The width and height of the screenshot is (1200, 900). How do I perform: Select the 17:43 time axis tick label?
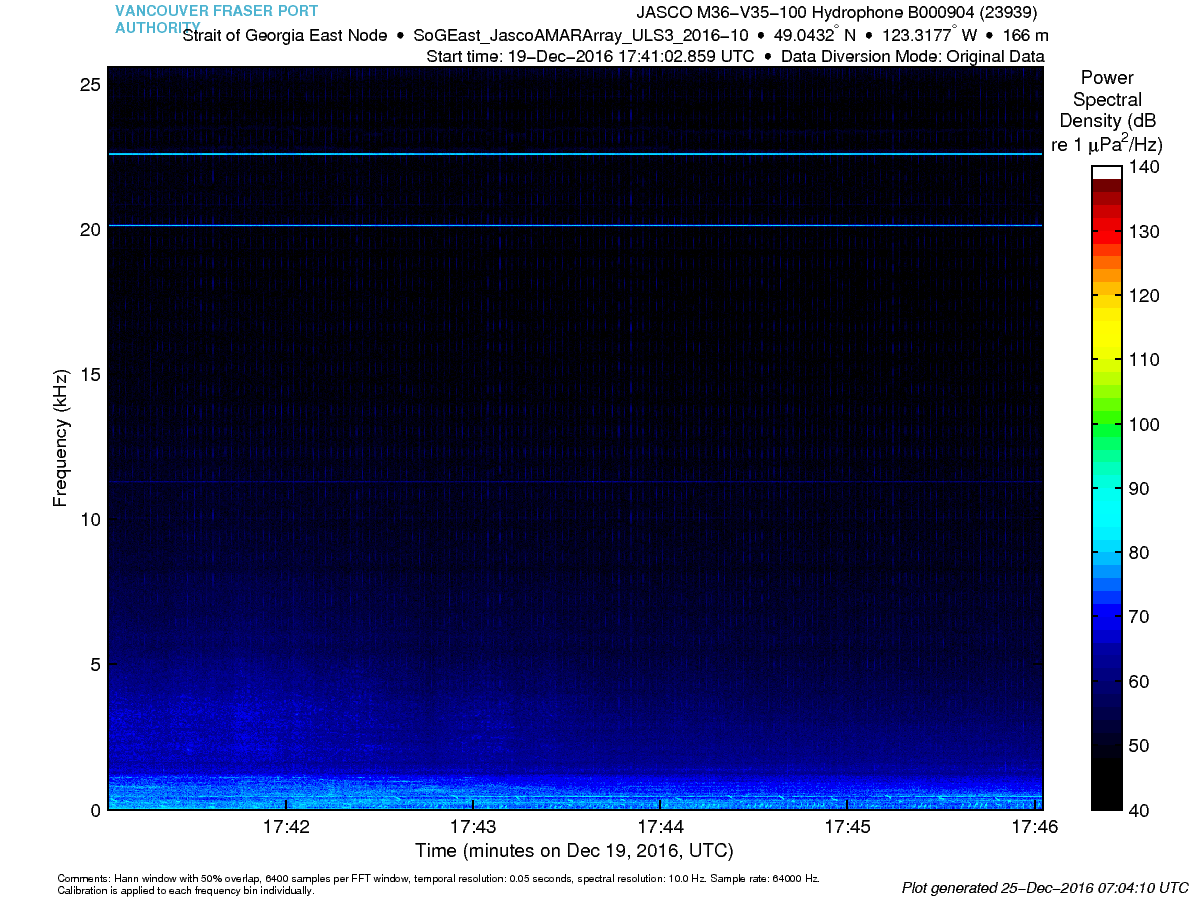[x=473, y=827]
